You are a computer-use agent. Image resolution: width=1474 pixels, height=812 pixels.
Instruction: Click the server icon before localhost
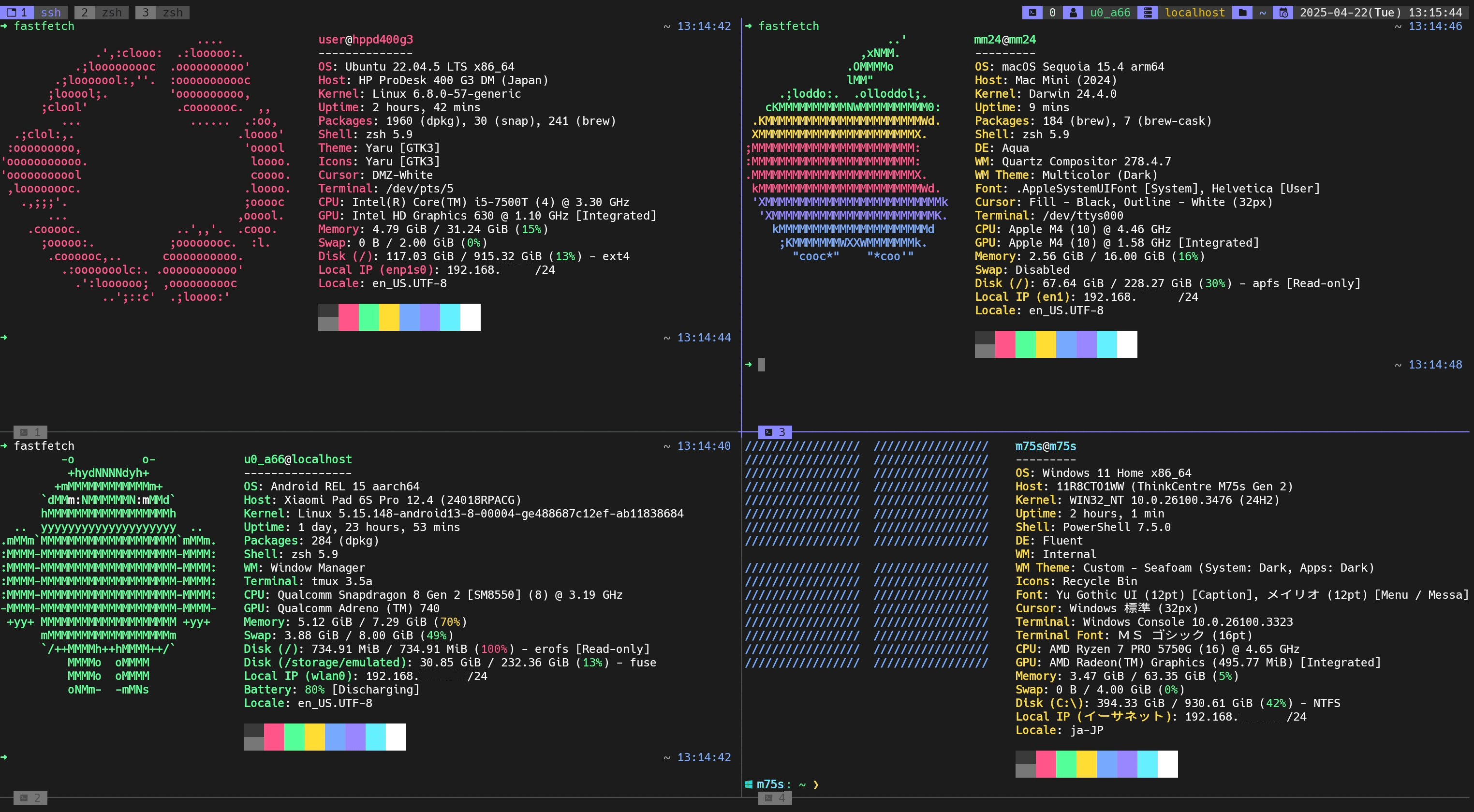tap(1147, 12)
